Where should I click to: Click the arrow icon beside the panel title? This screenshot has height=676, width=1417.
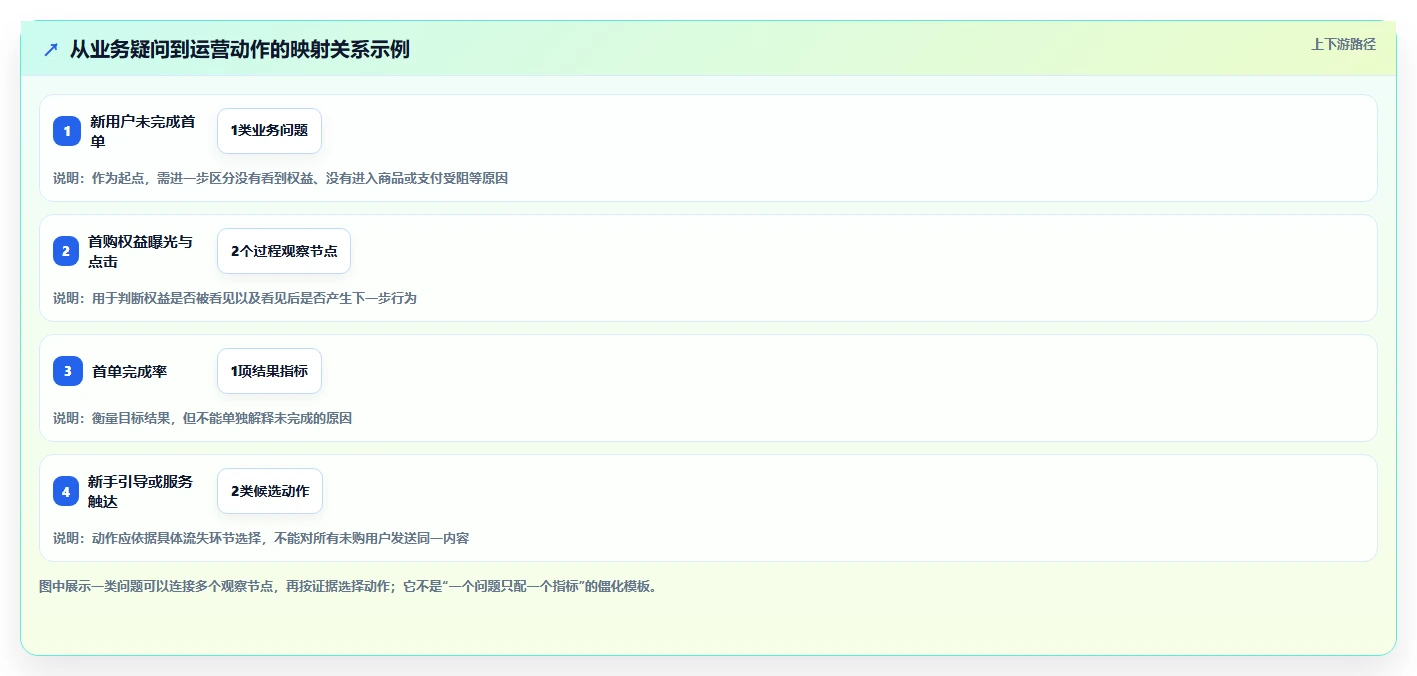click(51, 50)
